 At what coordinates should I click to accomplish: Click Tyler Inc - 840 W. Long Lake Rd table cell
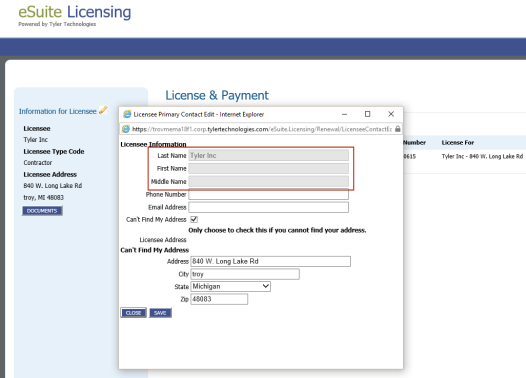[x=482, y=156]
